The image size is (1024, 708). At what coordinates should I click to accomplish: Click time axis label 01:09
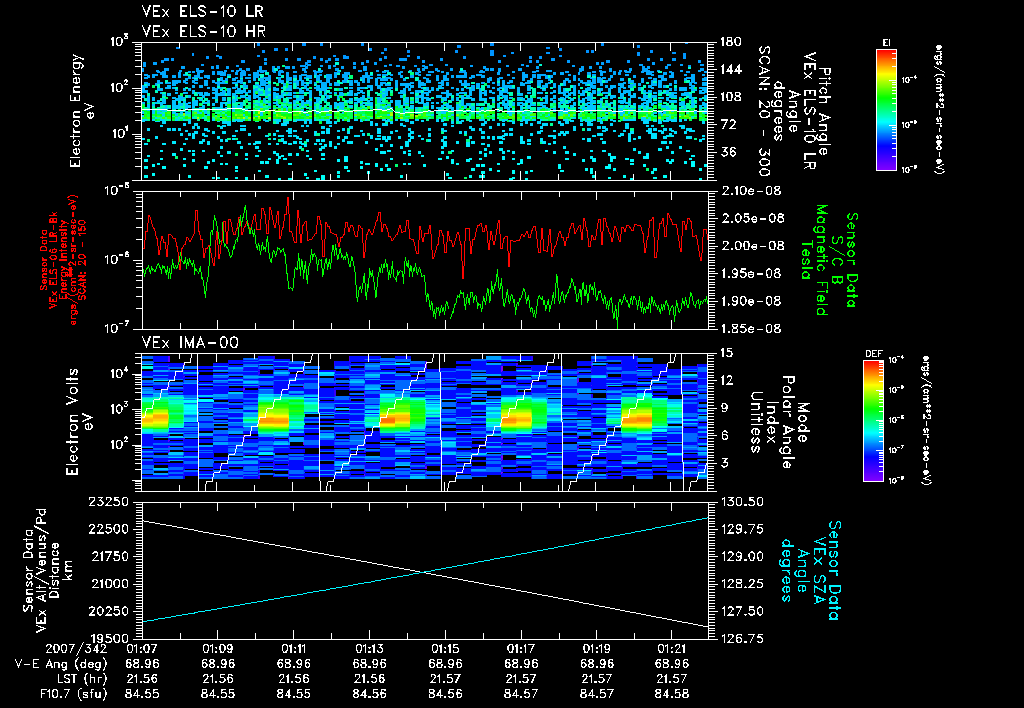tap(217, 649)
